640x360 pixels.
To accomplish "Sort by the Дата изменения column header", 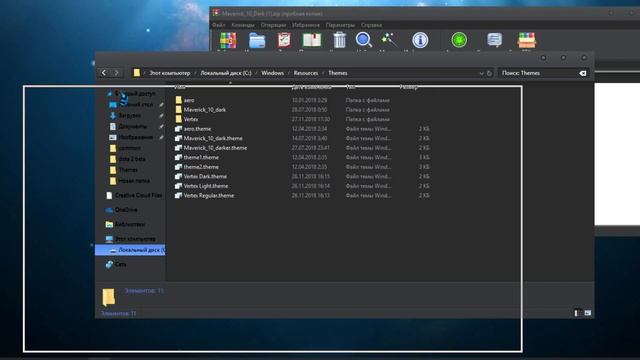I will click(312, 87).
